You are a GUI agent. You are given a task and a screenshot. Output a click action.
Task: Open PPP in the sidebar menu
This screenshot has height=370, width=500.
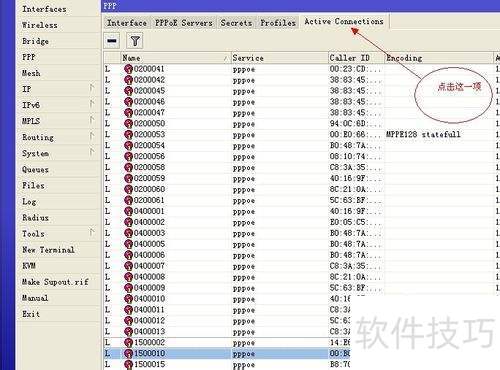(29, 57)
